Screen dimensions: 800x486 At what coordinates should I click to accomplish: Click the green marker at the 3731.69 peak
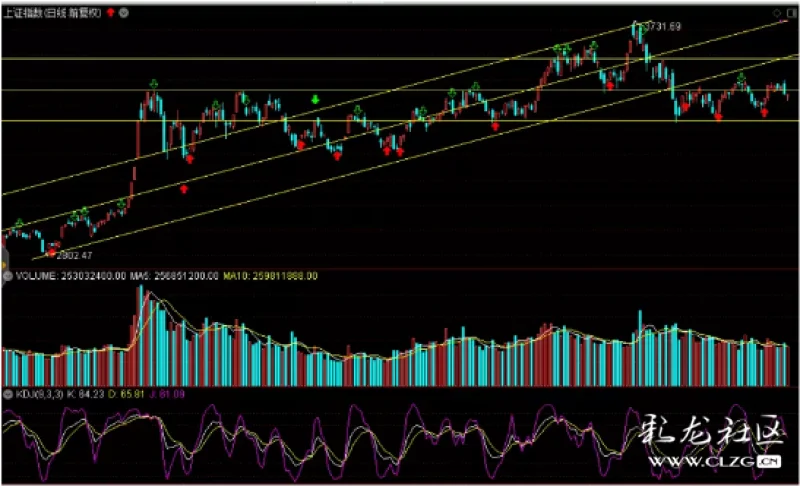click(x=636, y=23)
